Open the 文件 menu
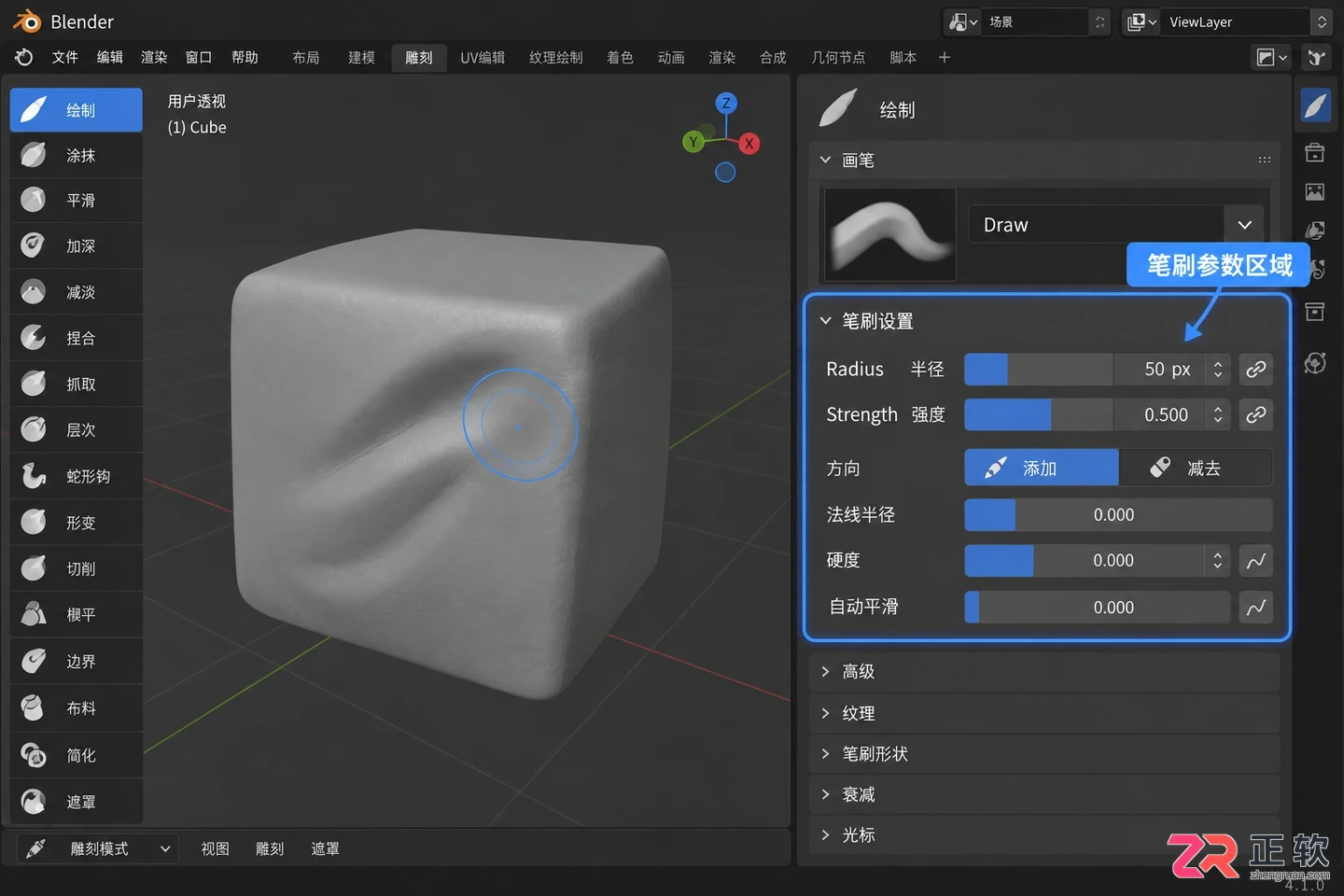 coord(65,58)
